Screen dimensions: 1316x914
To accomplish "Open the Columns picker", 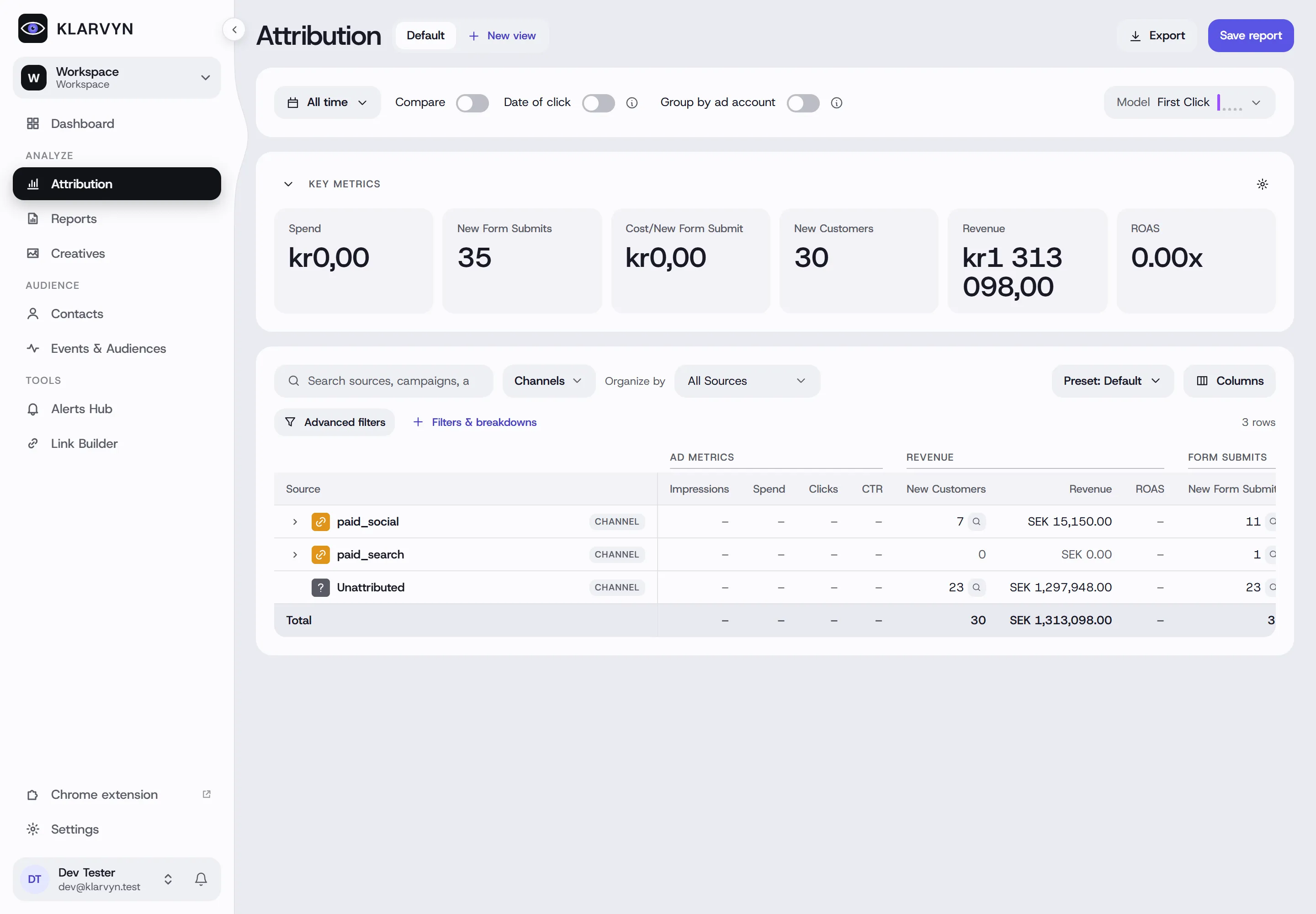I will coord(1230,382).
